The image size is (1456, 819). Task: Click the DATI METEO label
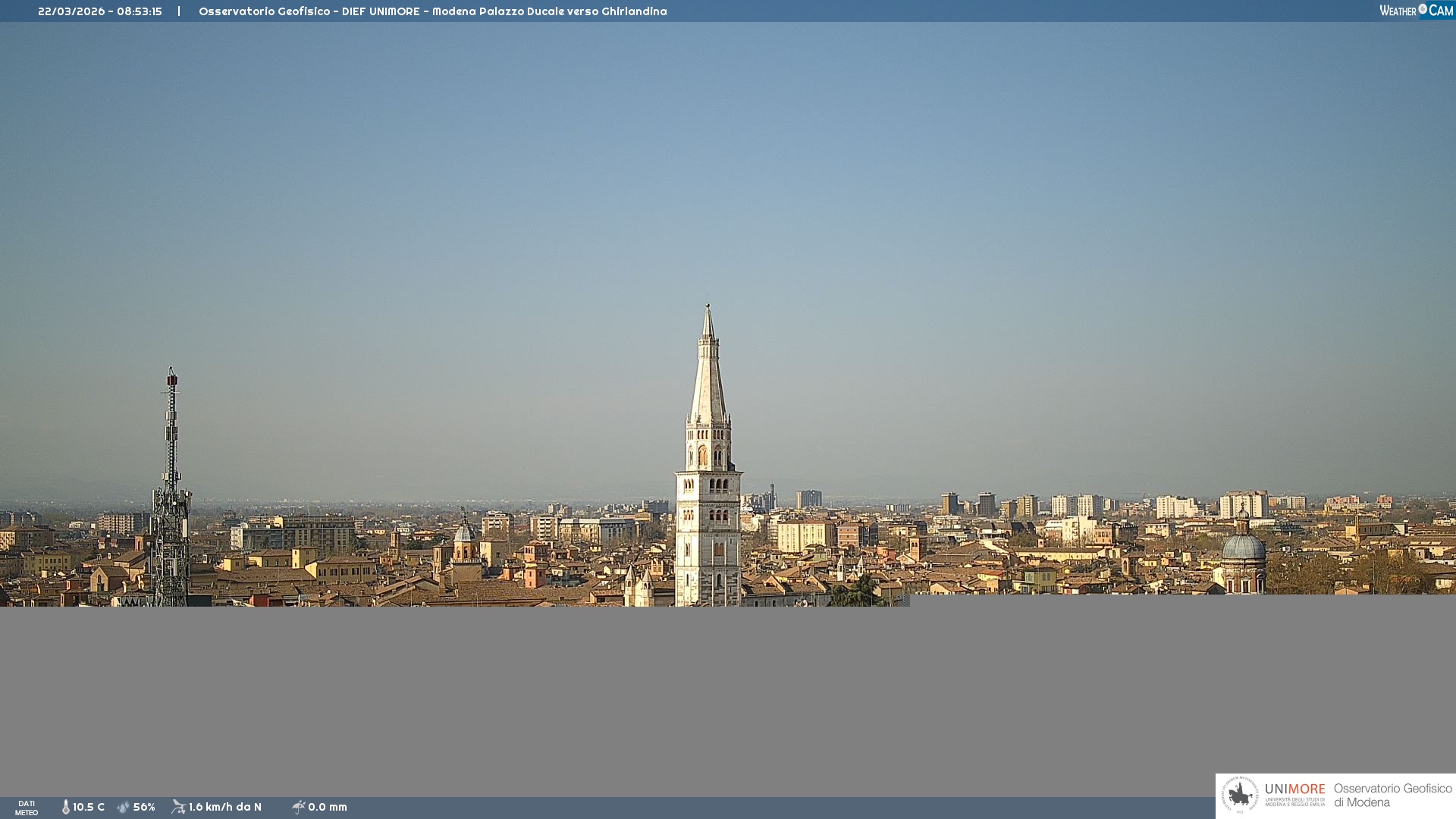click(27, 808)
